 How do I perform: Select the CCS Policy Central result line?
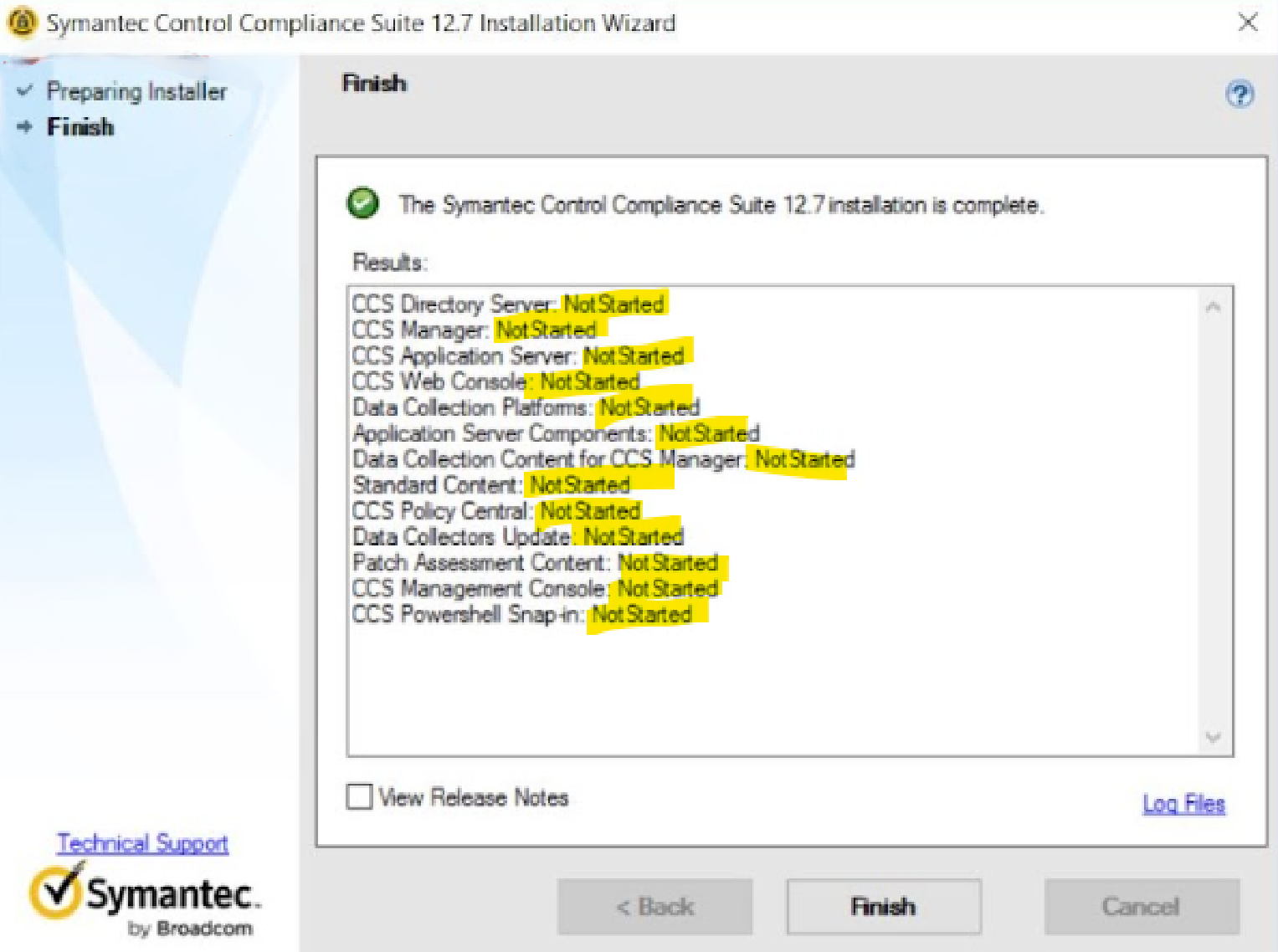pyautogui.click(x=496, y=510)
